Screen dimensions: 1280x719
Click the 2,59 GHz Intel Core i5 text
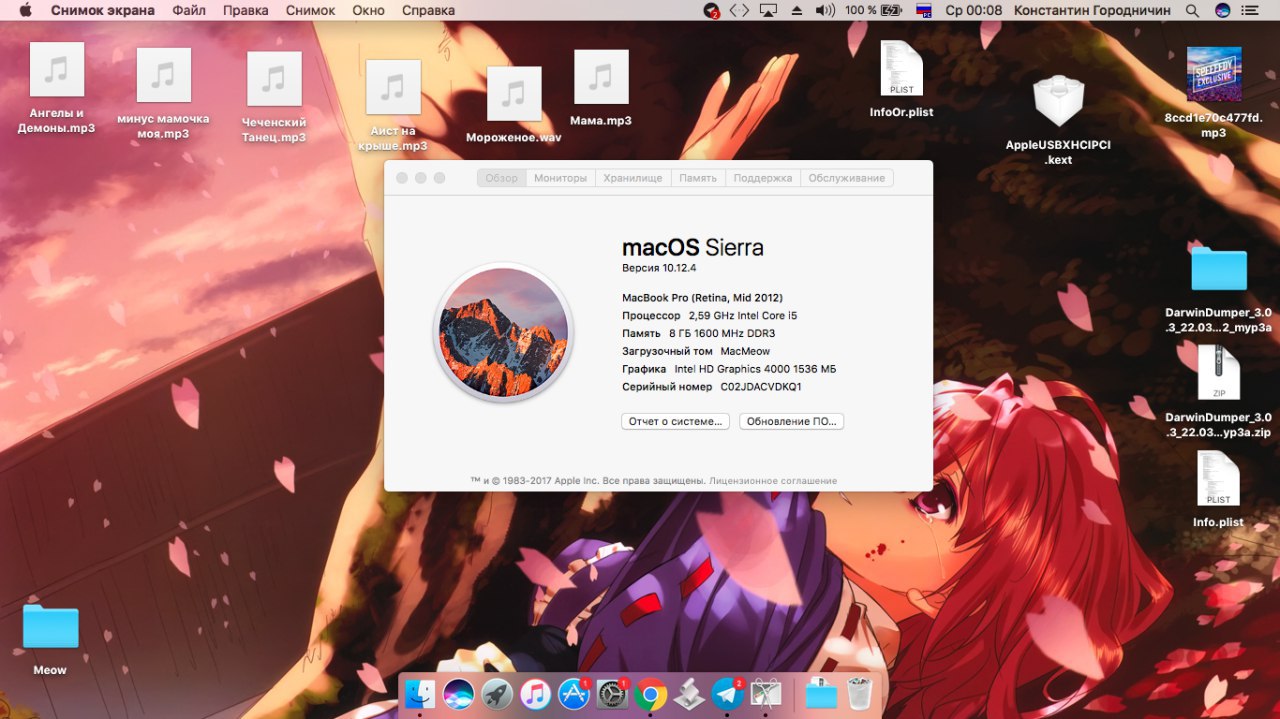click(x=743, y=316)
